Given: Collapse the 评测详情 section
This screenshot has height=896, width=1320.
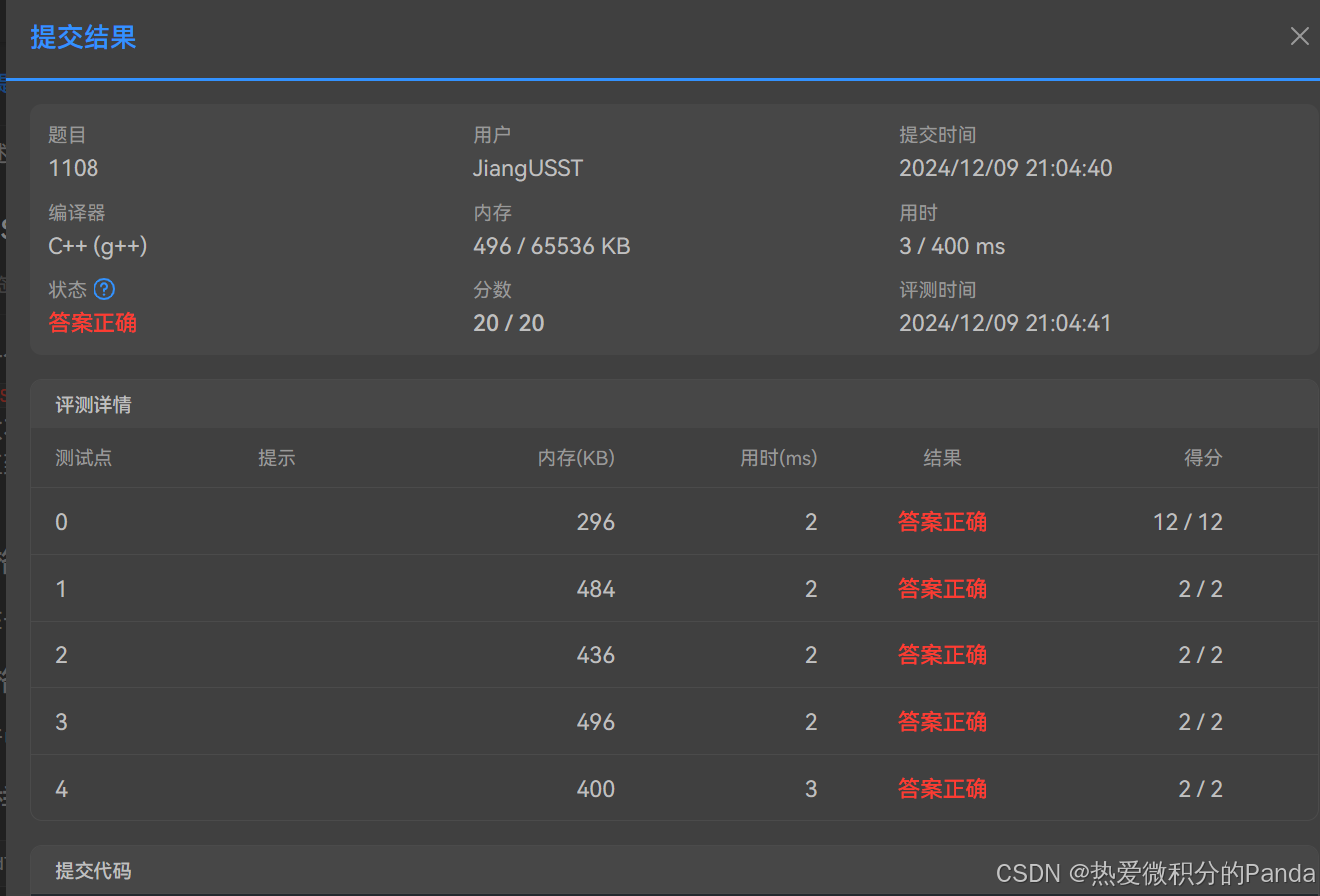Looking at the screenshot, I should point(94,404).
